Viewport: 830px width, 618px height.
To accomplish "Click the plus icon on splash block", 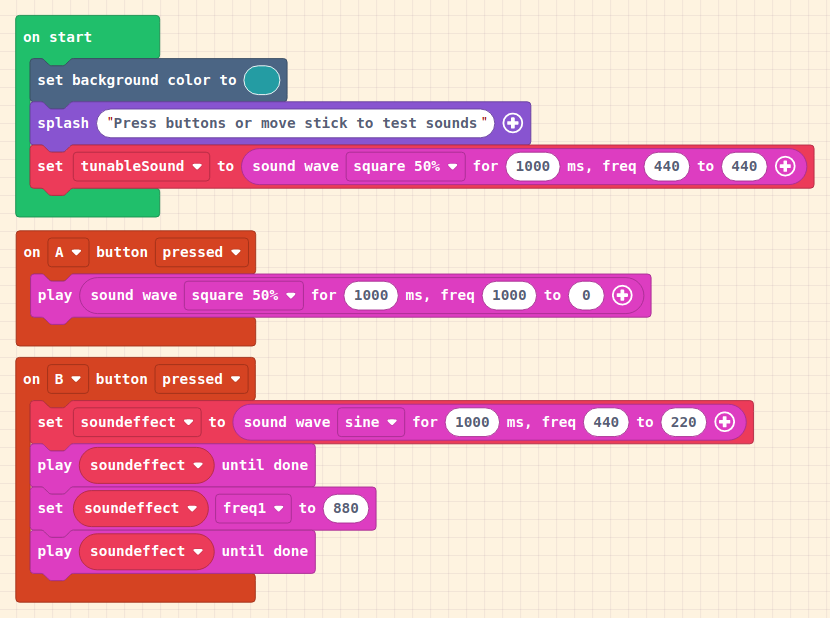I will coord(512,123).
